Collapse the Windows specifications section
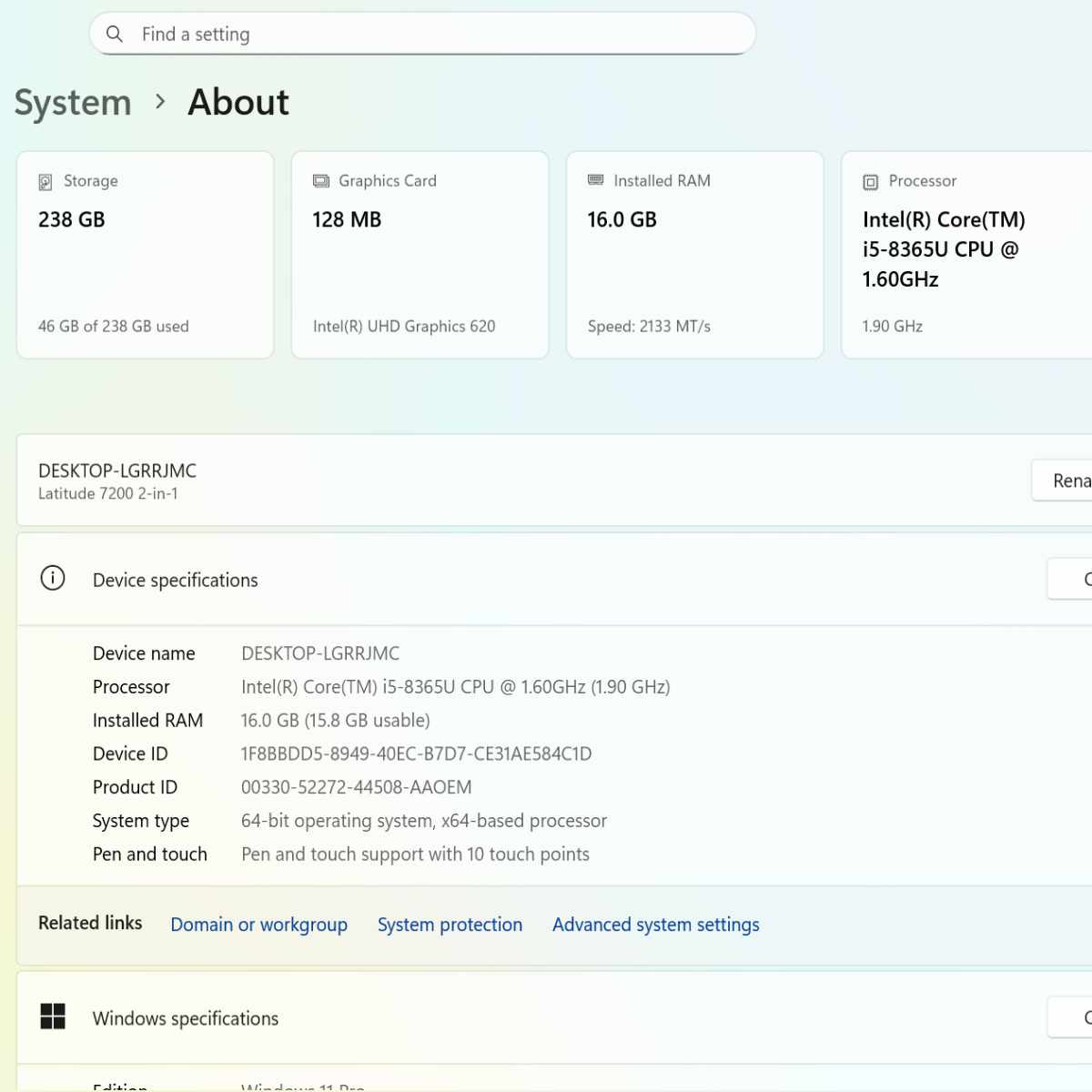1092x1092 pixels. pos(554,1017)
